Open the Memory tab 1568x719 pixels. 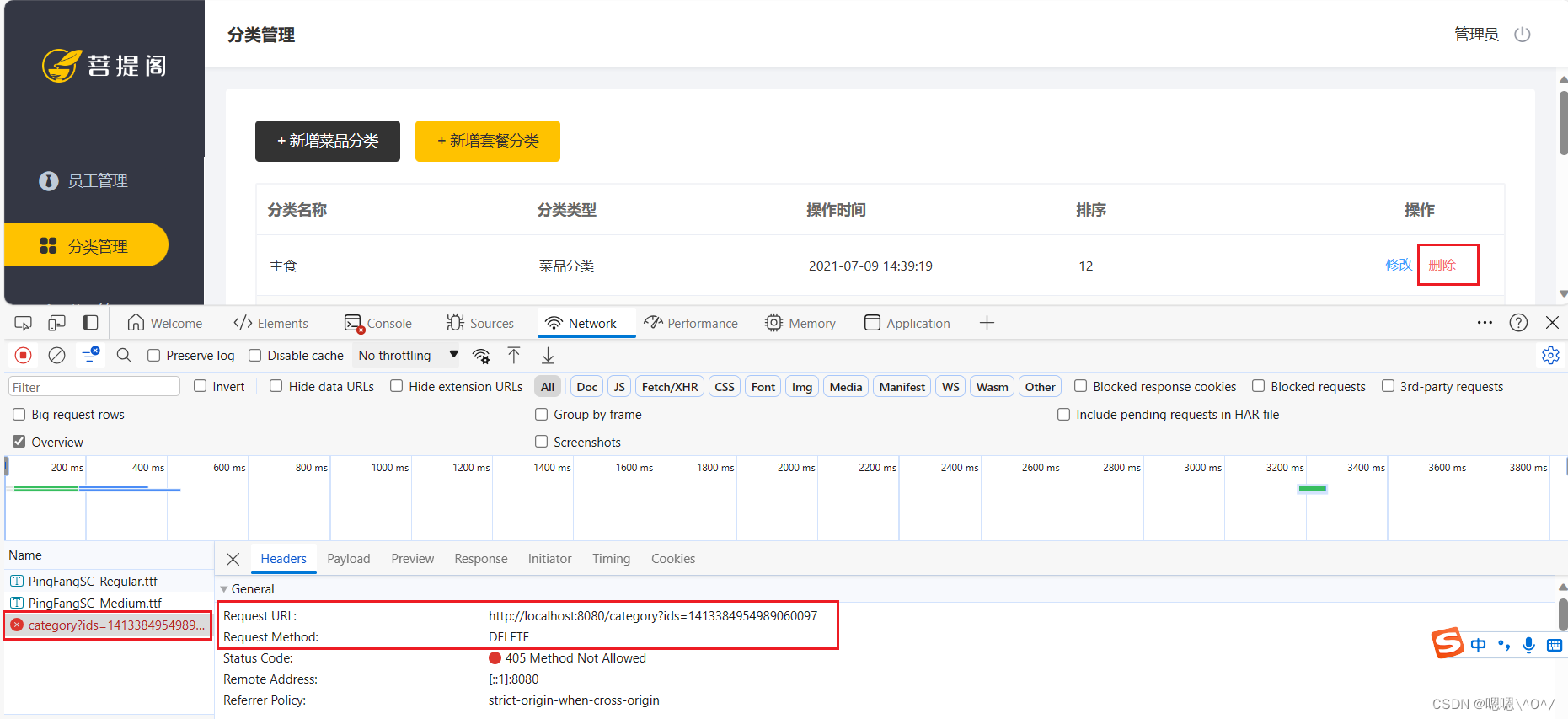[x=800, y=323]
